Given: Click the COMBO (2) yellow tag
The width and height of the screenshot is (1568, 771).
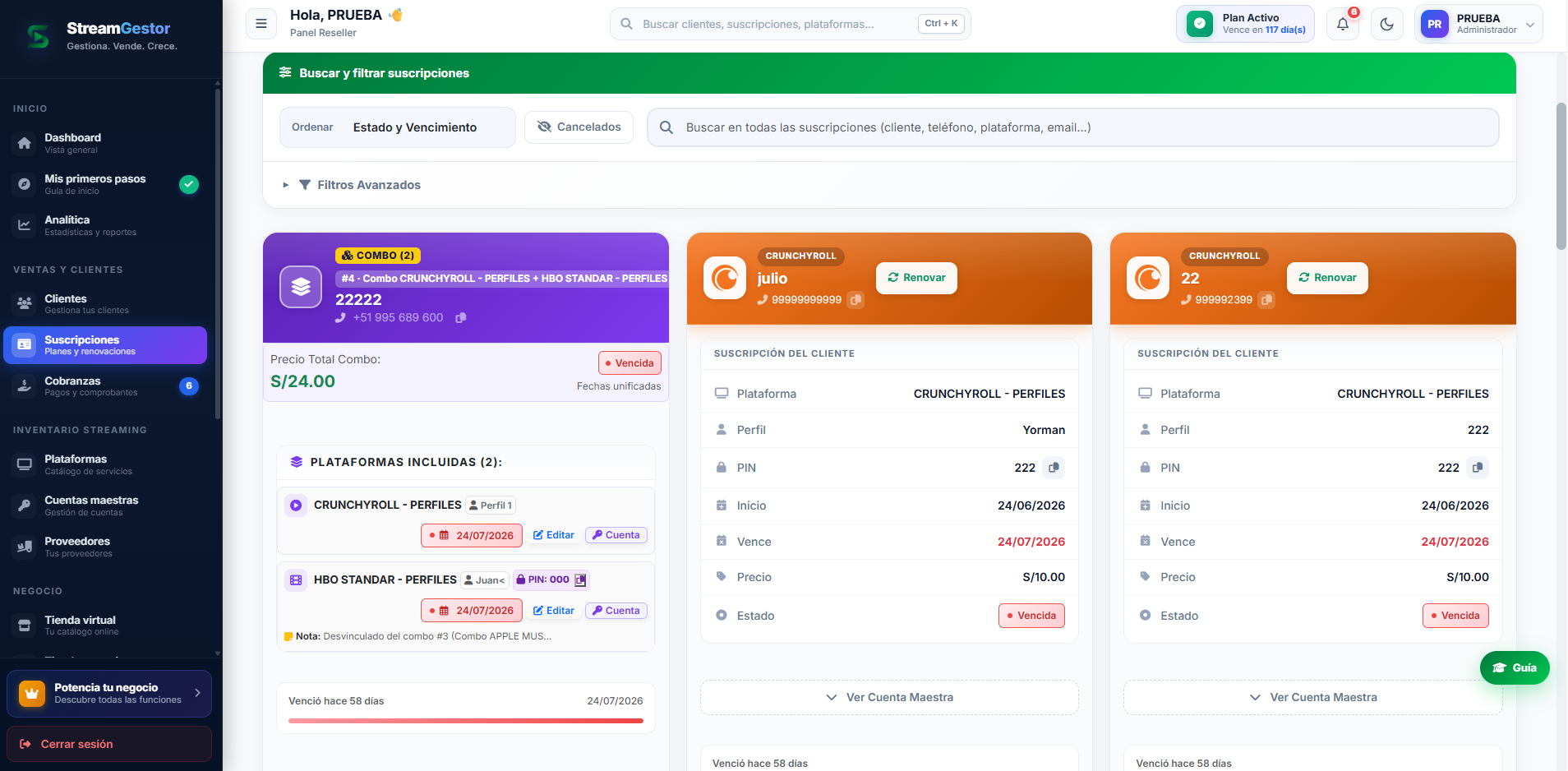Looking at the screenshot, I should [378, 256].
